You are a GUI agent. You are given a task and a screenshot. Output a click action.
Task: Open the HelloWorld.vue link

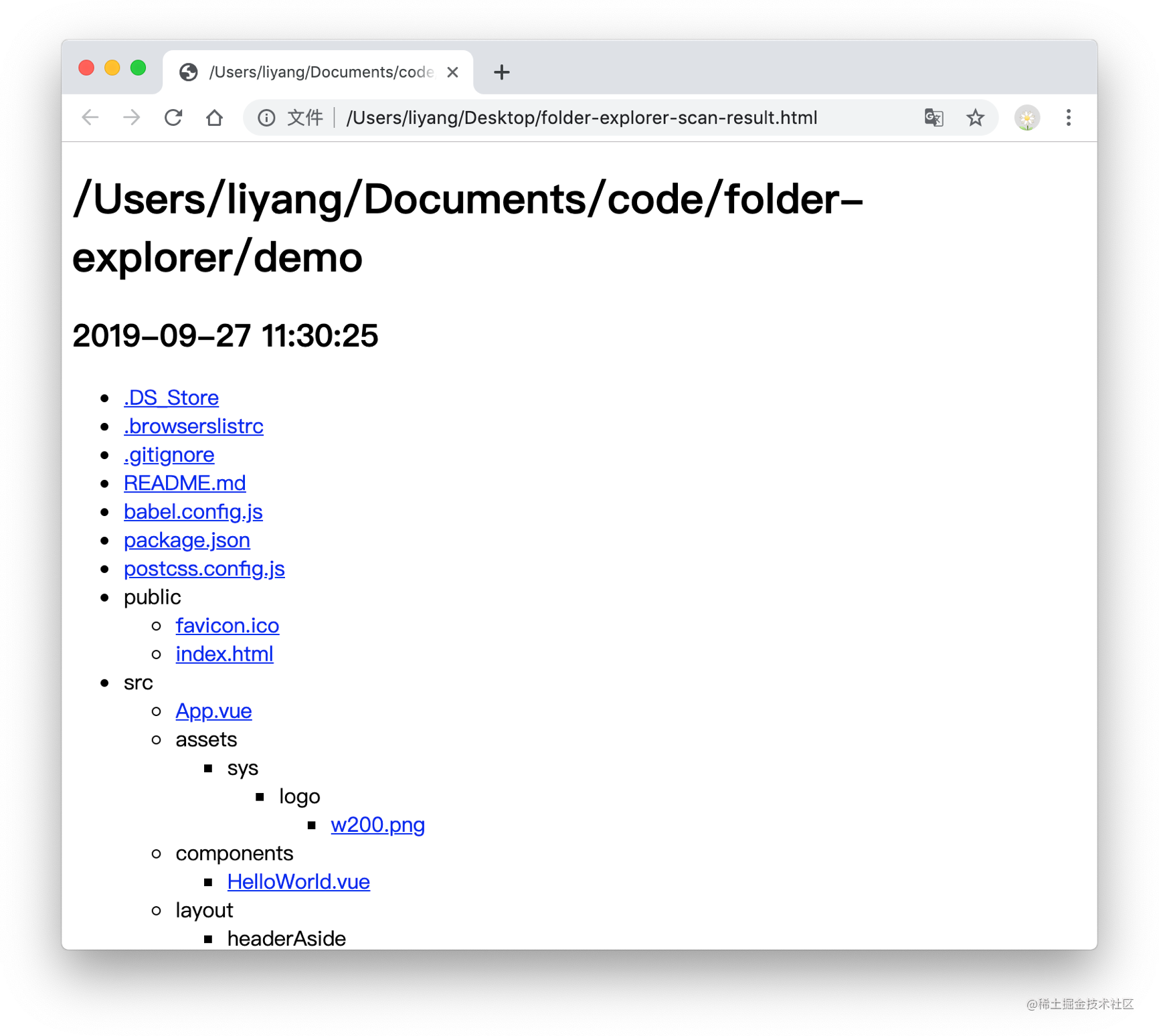pos(298,881)
